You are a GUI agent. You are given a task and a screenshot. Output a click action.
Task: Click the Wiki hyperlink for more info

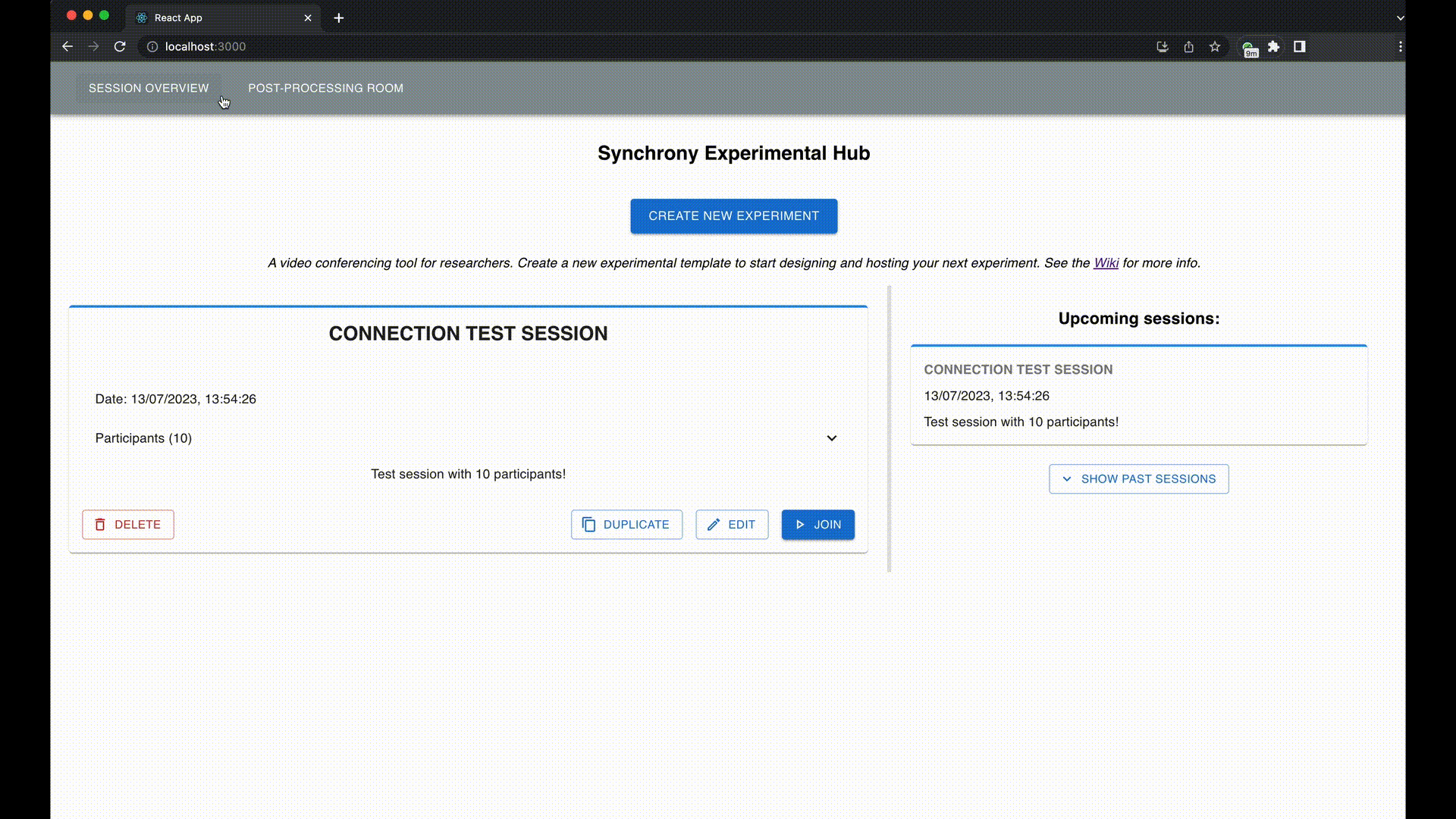coord(1106,263)
